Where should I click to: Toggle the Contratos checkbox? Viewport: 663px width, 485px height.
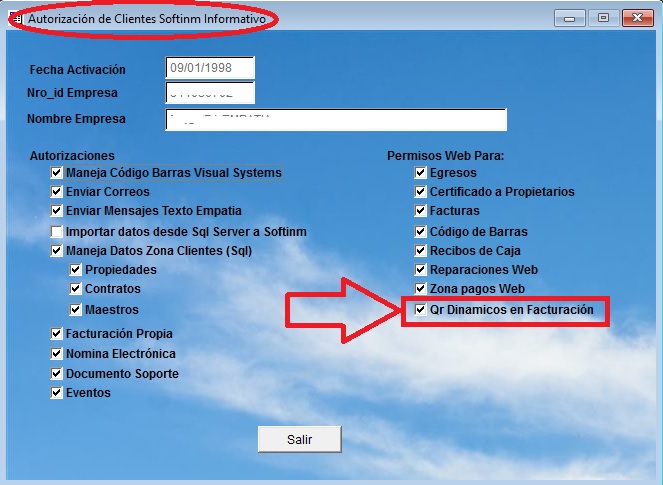tap(75, 289)
